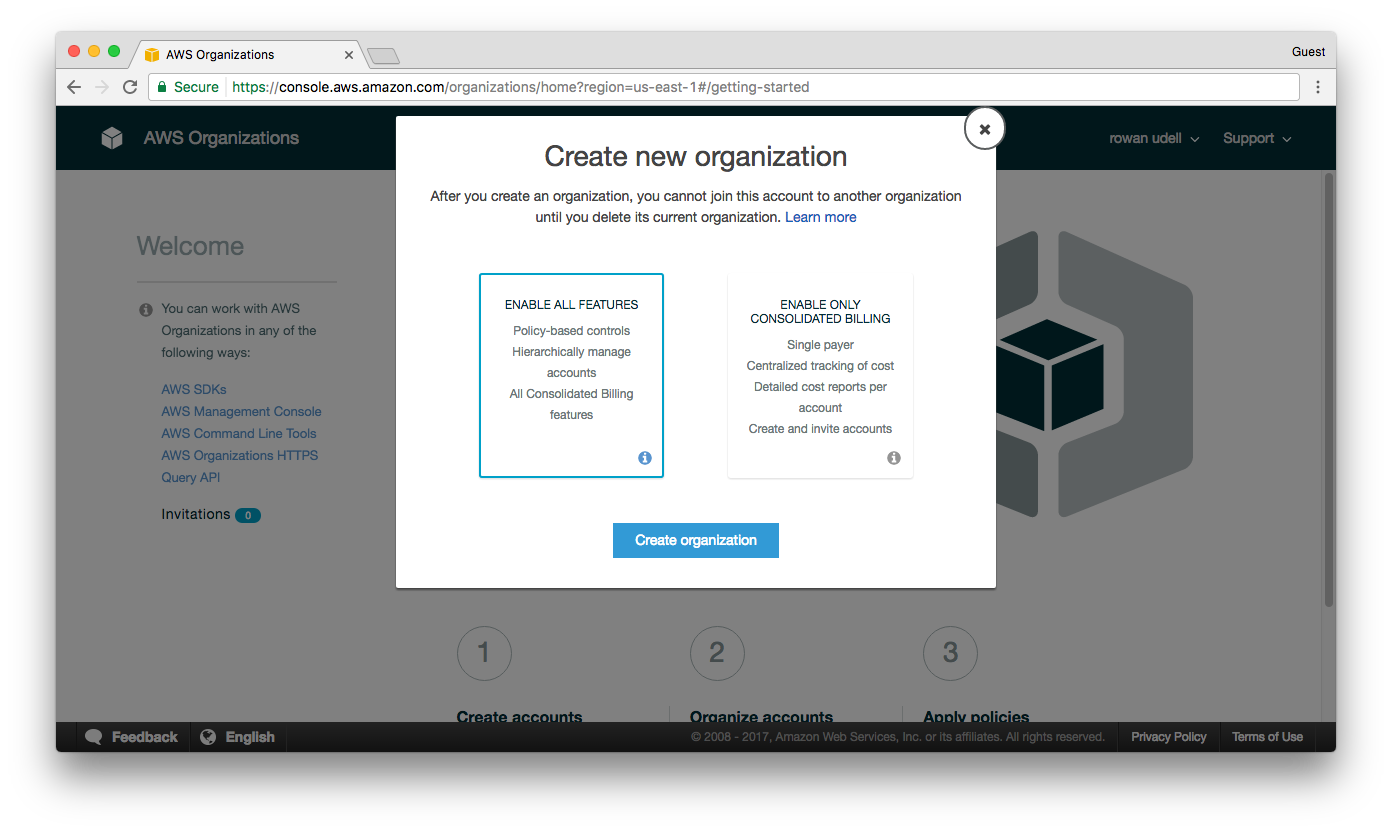1392x832 pixels.
Task: Open info icon on Enable All Features card
Action: (x=645, y=458)
